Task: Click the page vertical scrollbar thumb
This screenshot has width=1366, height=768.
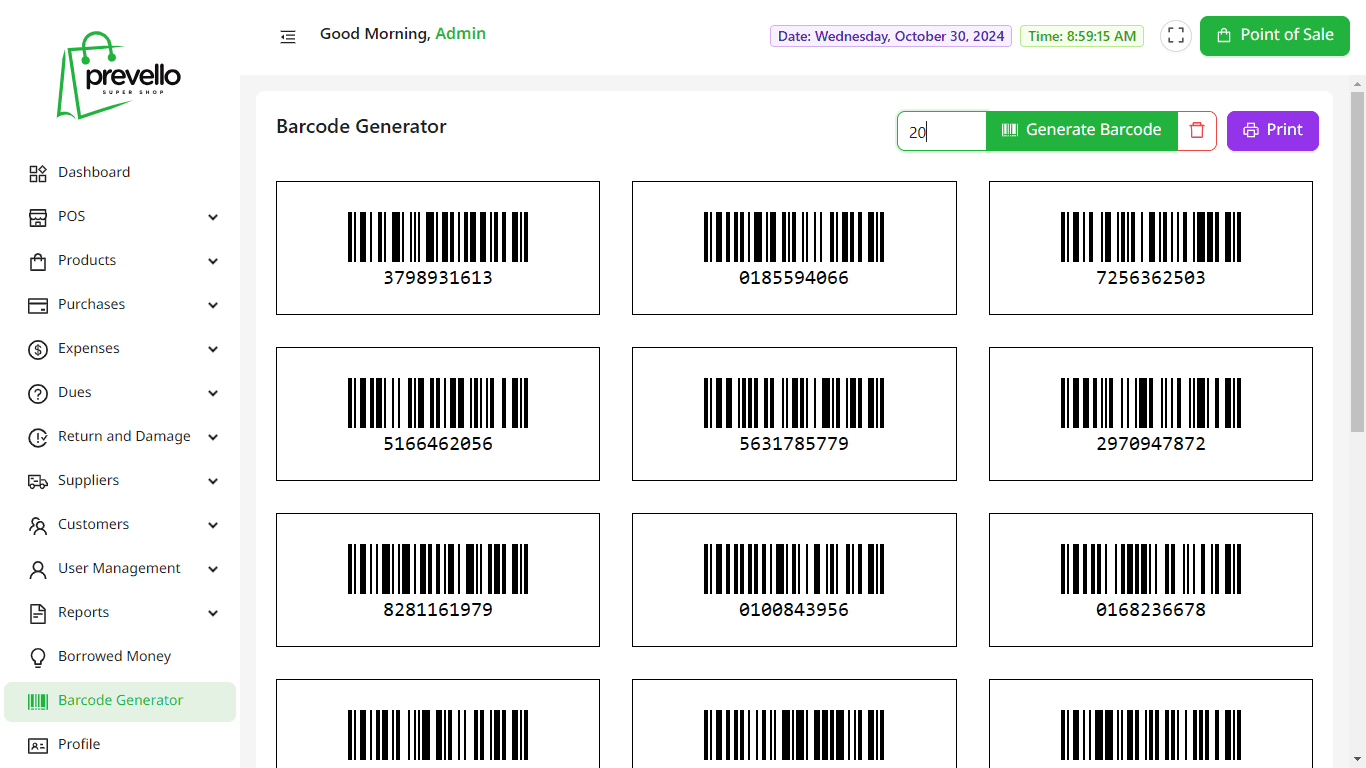Action: [1357, 262]
